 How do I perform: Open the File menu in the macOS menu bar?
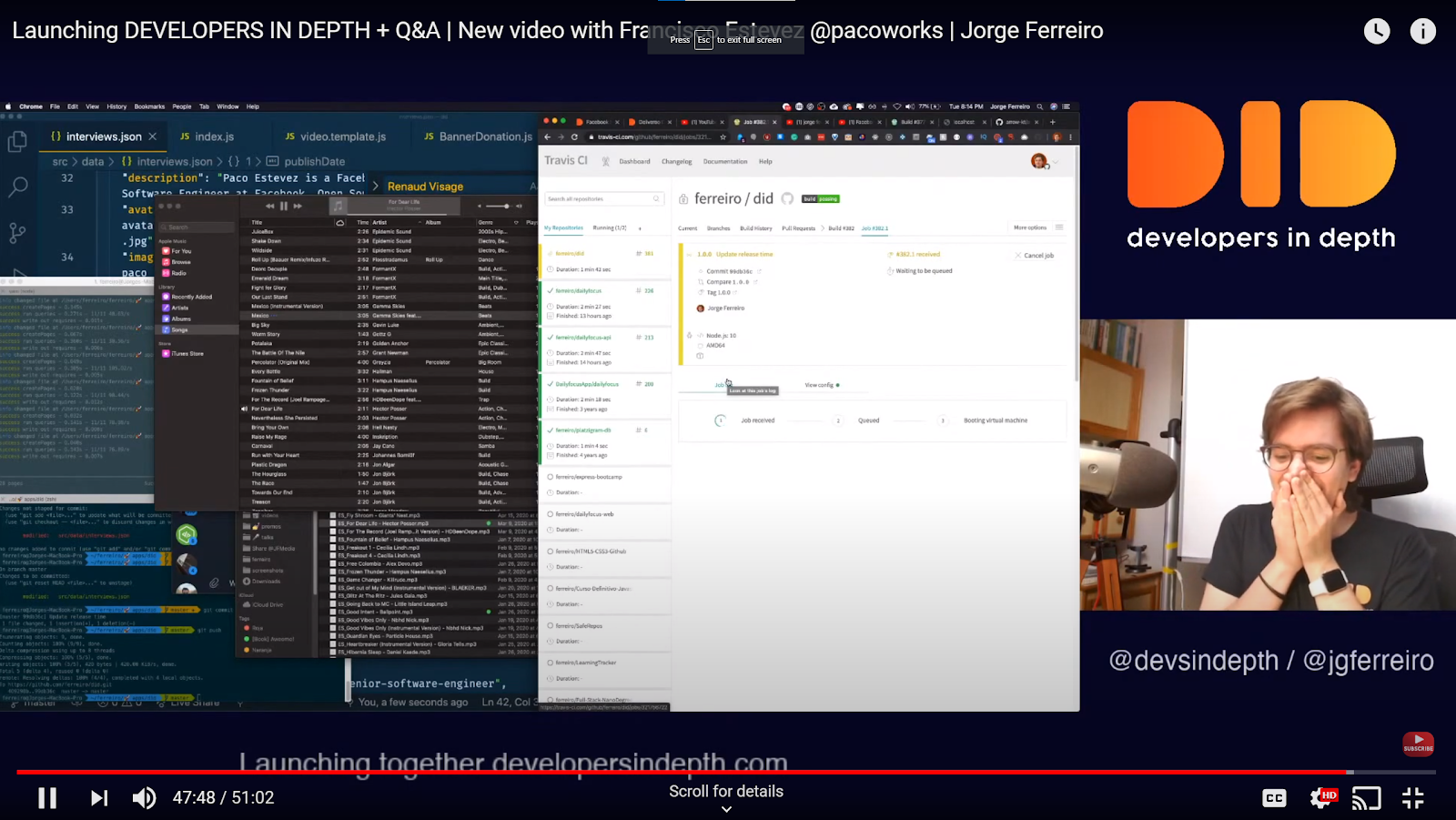coord(55,106)
